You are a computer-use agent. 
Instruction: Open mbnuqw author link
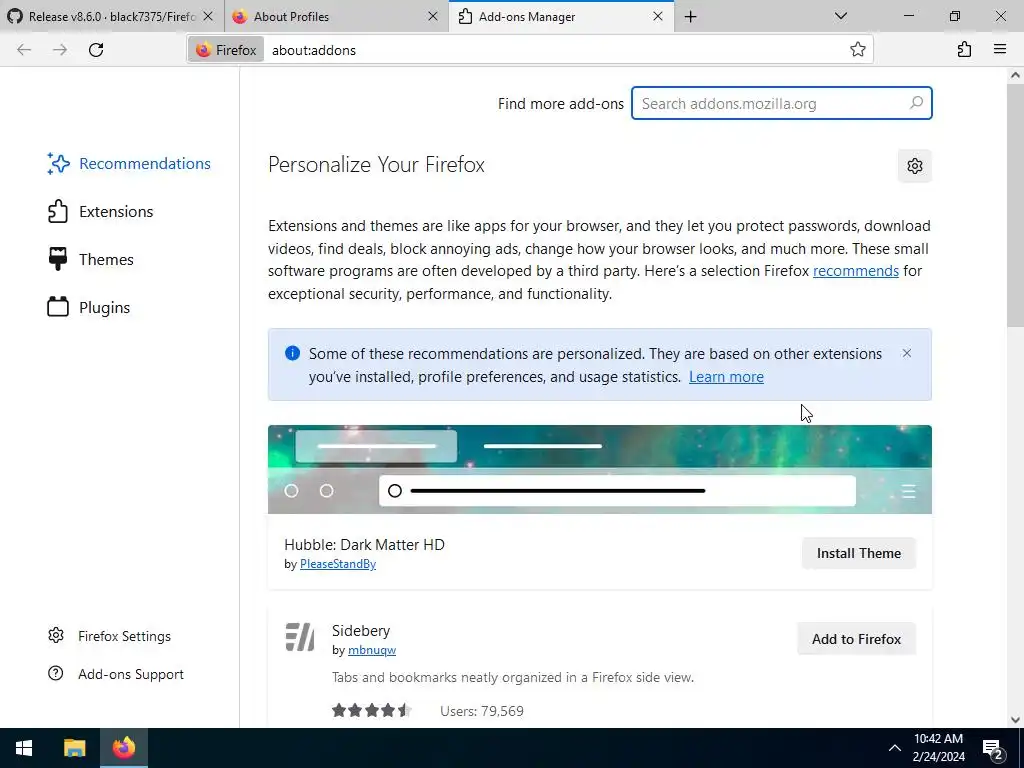point(372,650)
